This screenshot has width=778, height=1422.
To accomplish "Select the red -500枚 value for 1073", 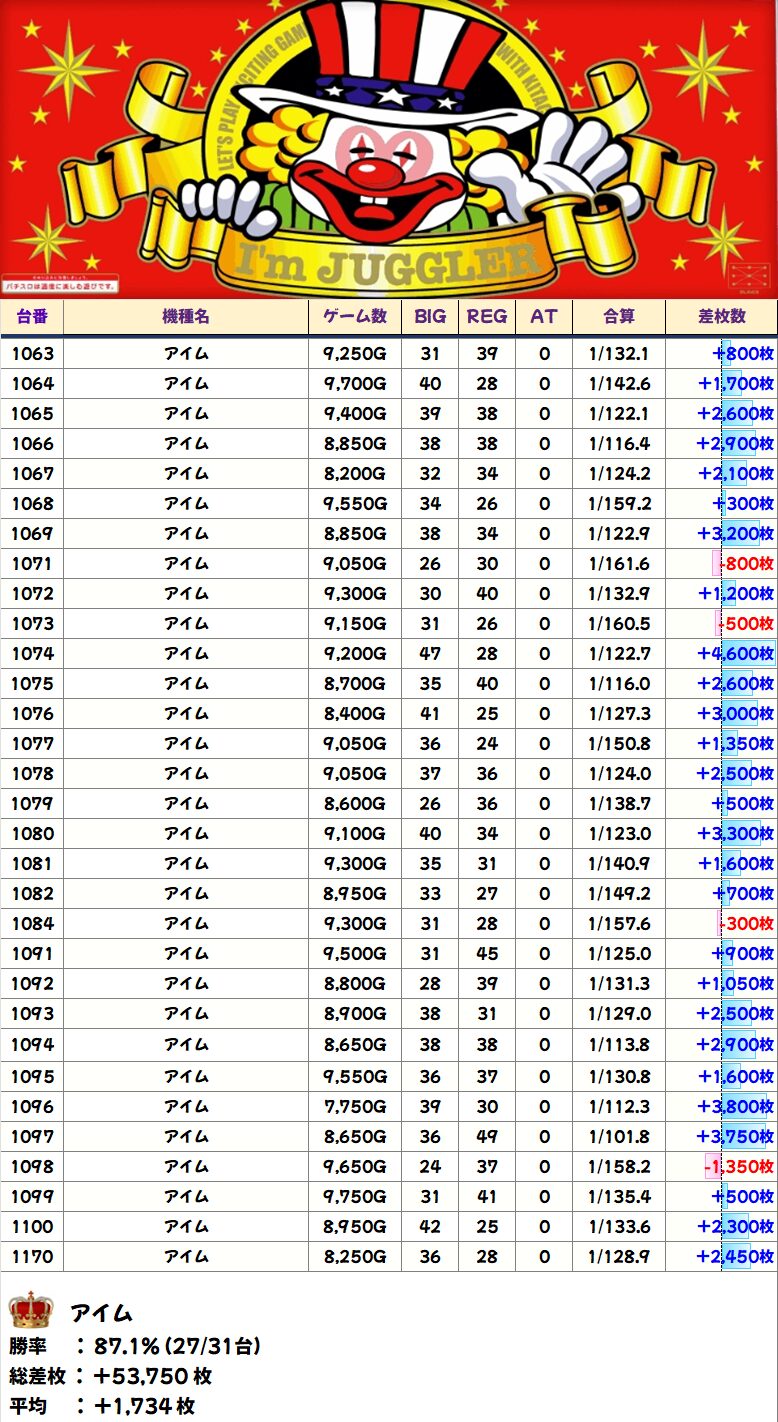I will click(x=746, y=623).
